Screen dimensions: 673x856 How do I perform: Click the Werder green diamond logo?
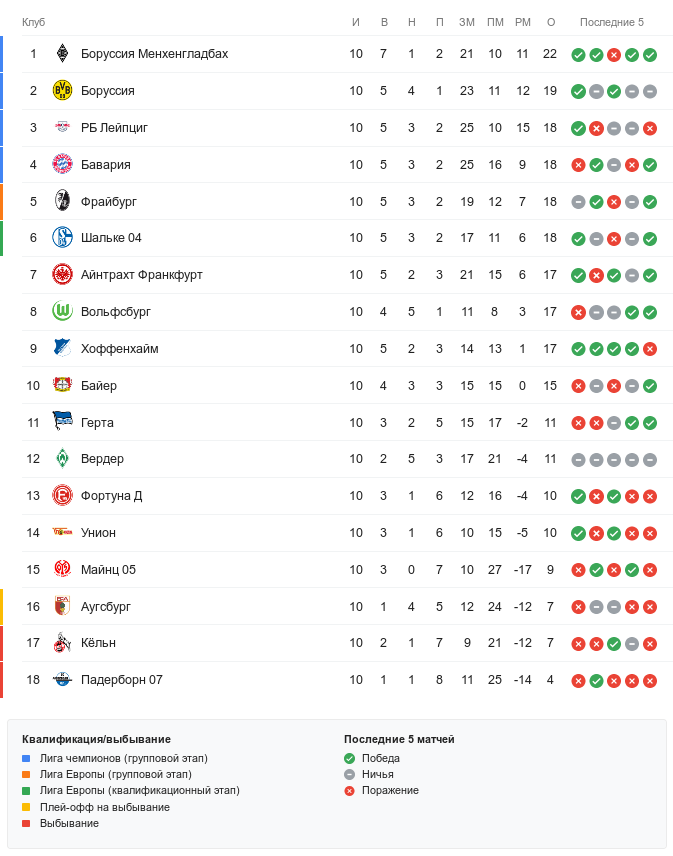point(63,459)
